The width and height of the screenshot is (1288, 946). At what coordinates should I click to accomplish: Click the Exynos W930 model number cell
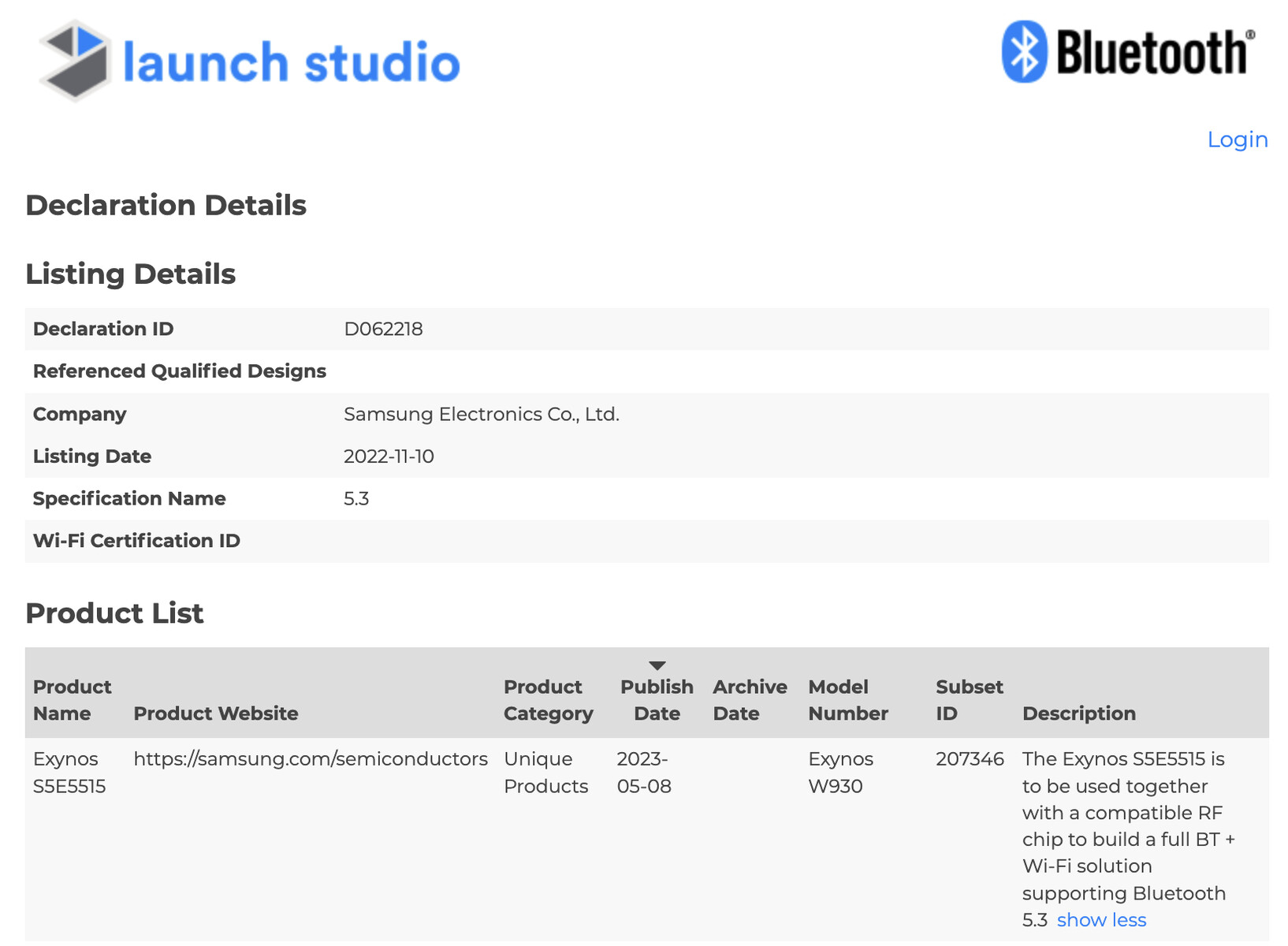point(840,773)
